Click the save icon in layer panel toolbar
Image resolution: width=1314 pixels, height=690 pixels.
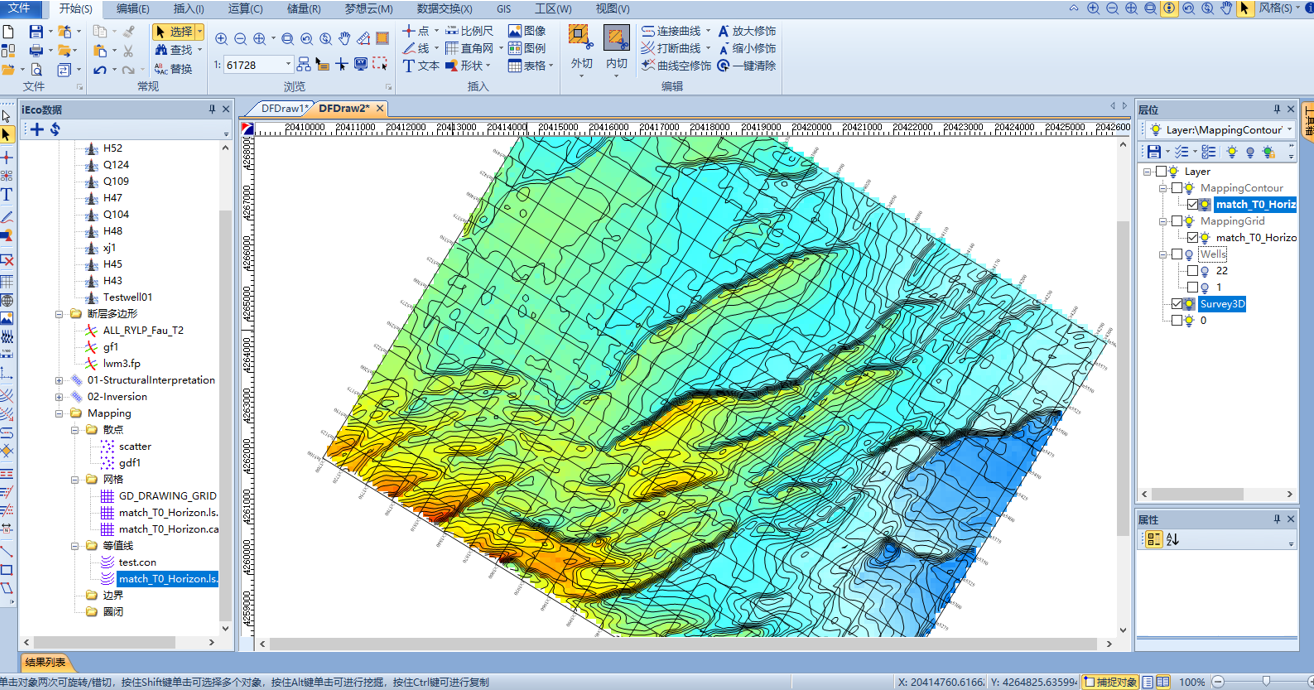click(1154, 152)
